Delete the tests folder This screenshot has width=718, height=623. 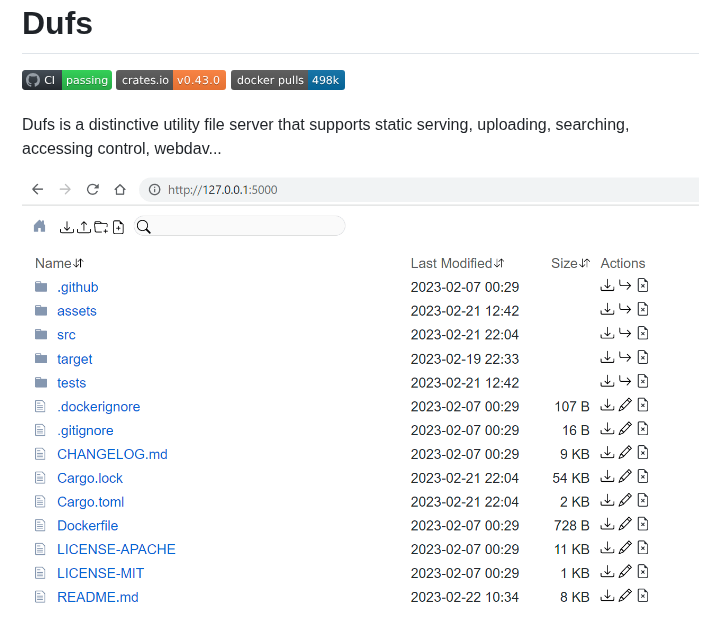(643, 381)
